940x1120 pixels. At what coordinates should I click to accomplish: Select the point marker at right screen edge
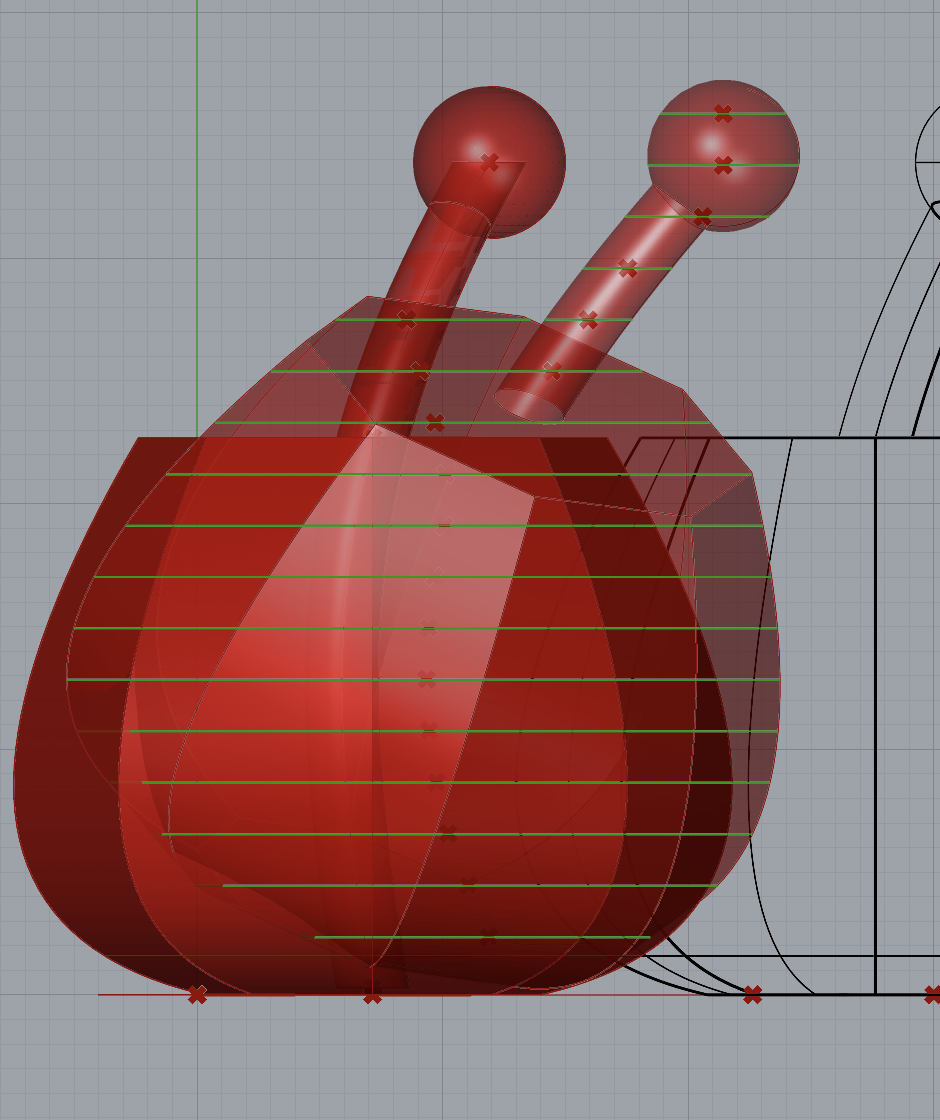932,994
